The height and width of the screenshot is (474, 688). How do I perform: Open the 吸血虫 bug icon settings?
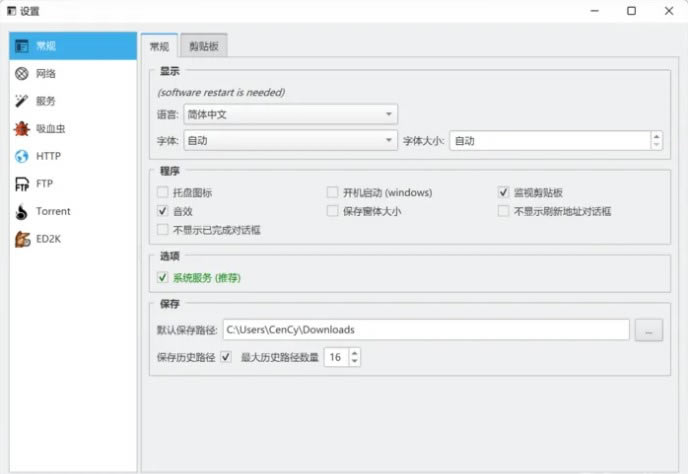[21, 128]
